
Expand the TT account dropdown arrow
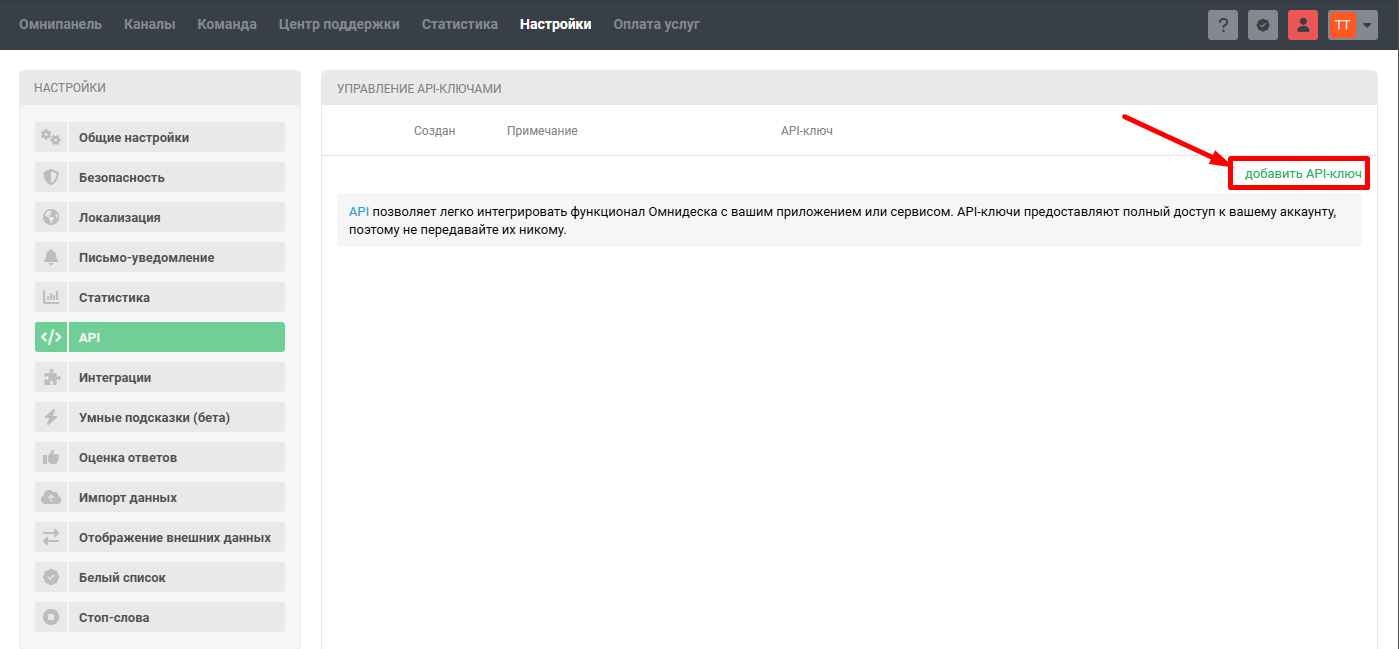1367,26
